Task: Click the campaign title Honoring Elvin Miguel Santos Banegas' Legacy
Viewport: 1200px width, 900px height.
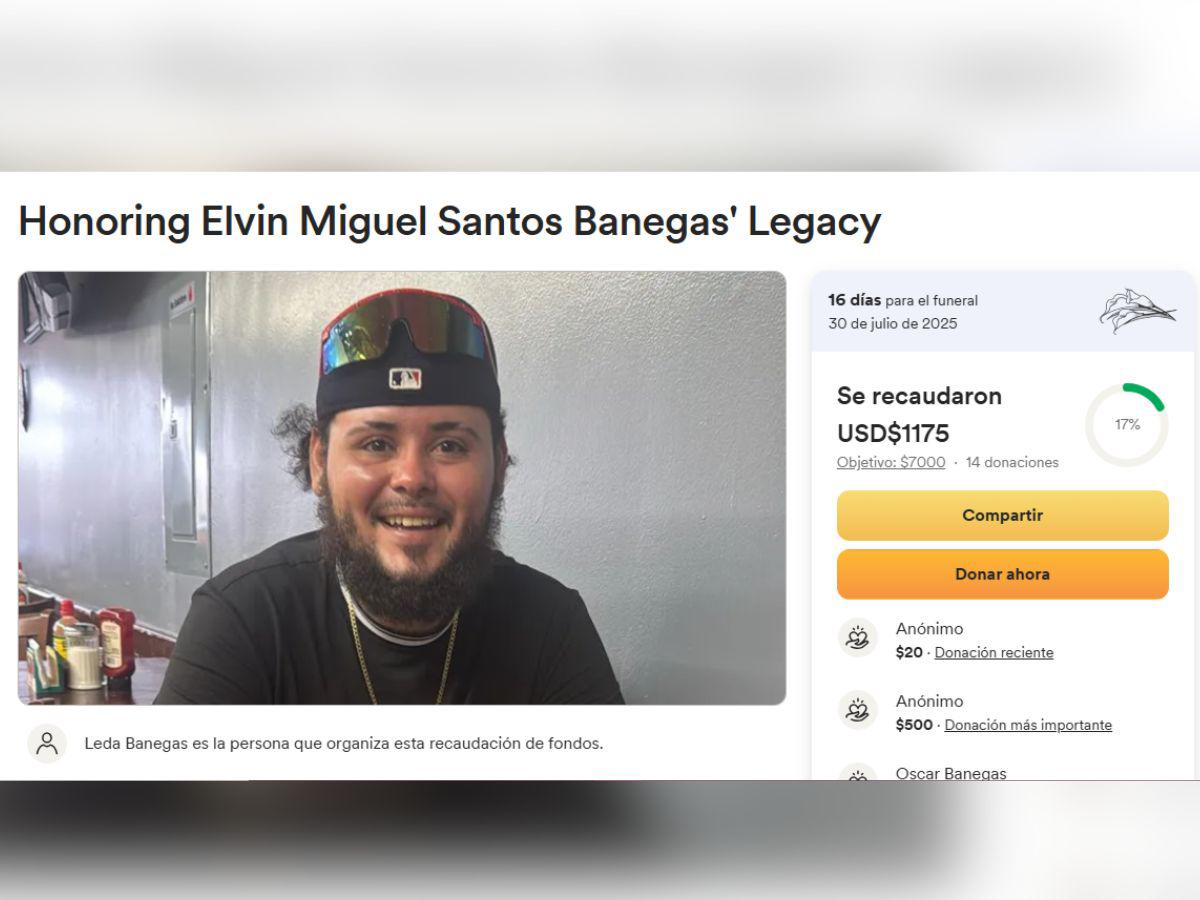Action: 449,221
